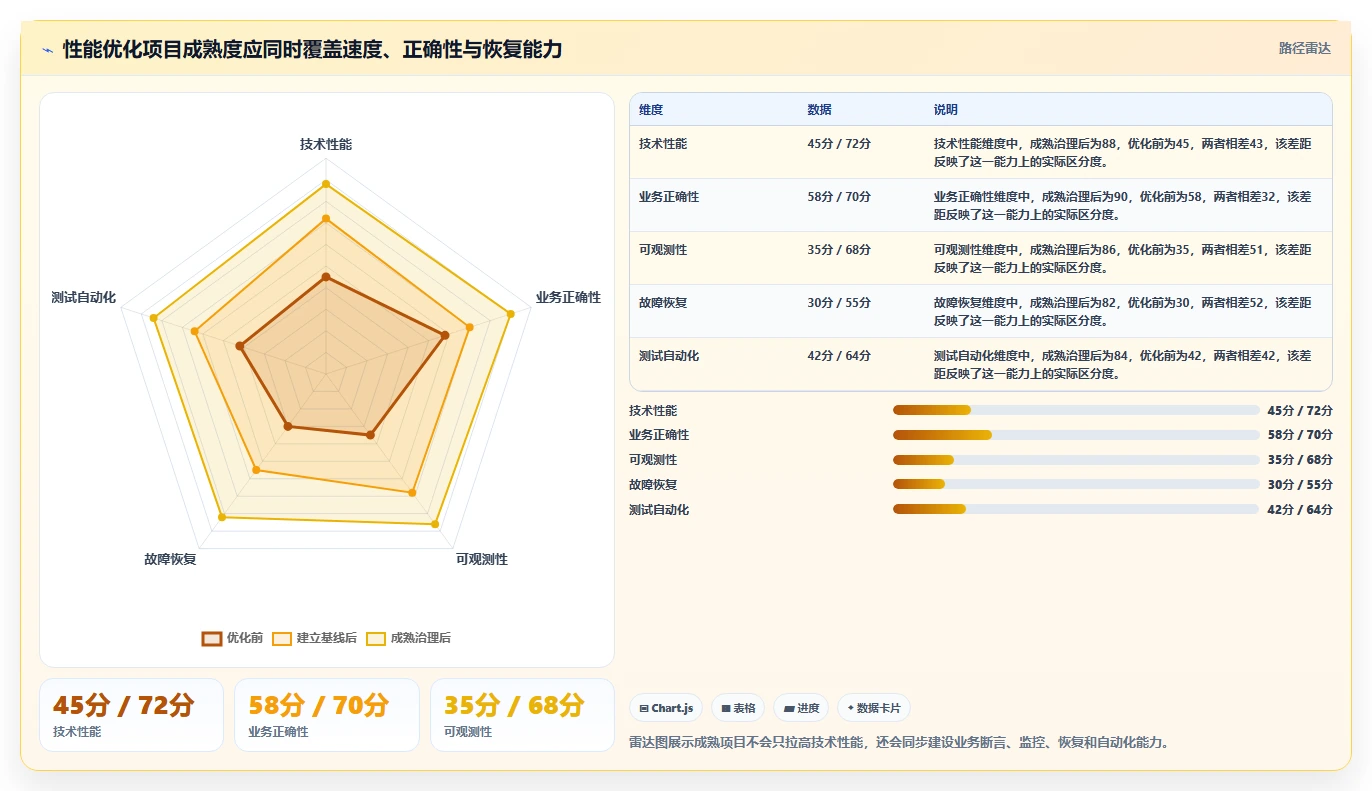Click the 故障恢复 radar axis label
Screen dimensions: 1372x791
pos(170,559)
